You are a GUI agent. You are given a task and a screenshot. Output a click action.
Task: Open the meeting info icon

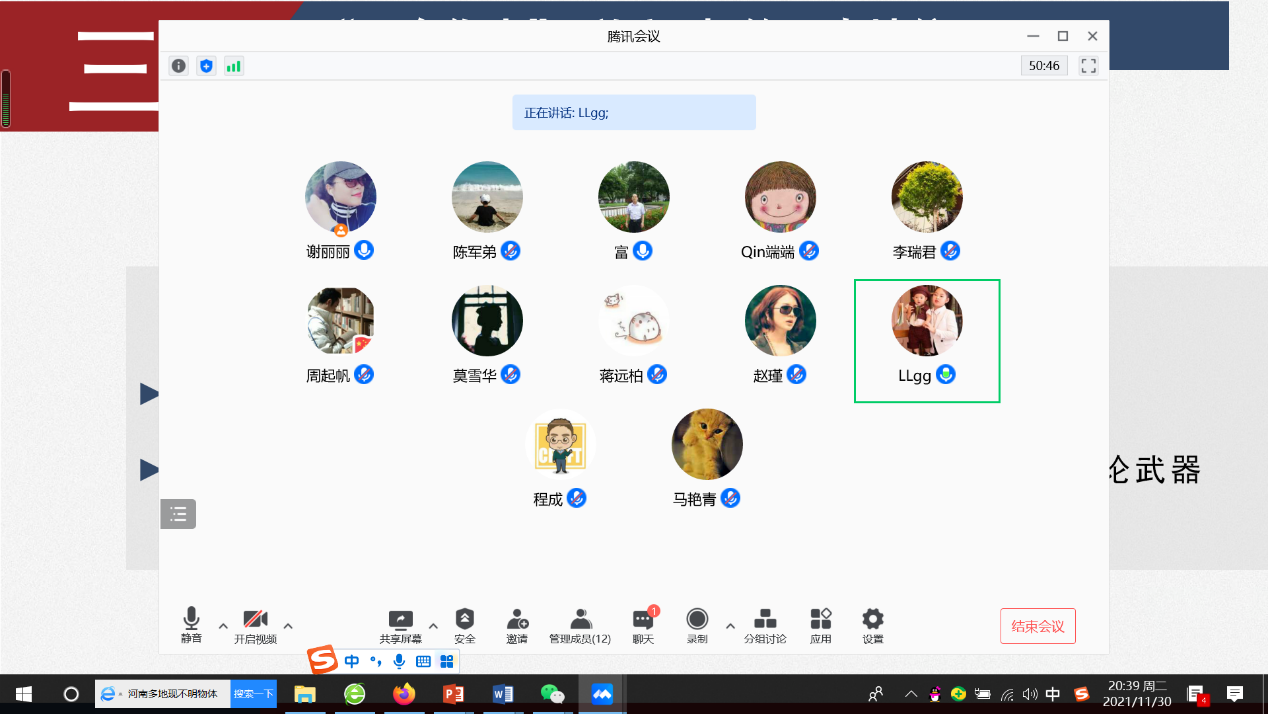coord(179,66)
